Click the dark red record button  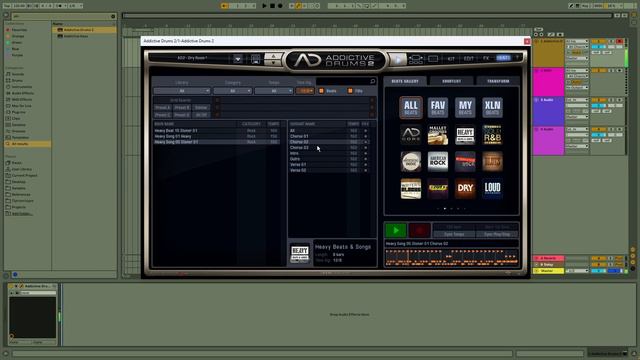click(x=420, y=231)
